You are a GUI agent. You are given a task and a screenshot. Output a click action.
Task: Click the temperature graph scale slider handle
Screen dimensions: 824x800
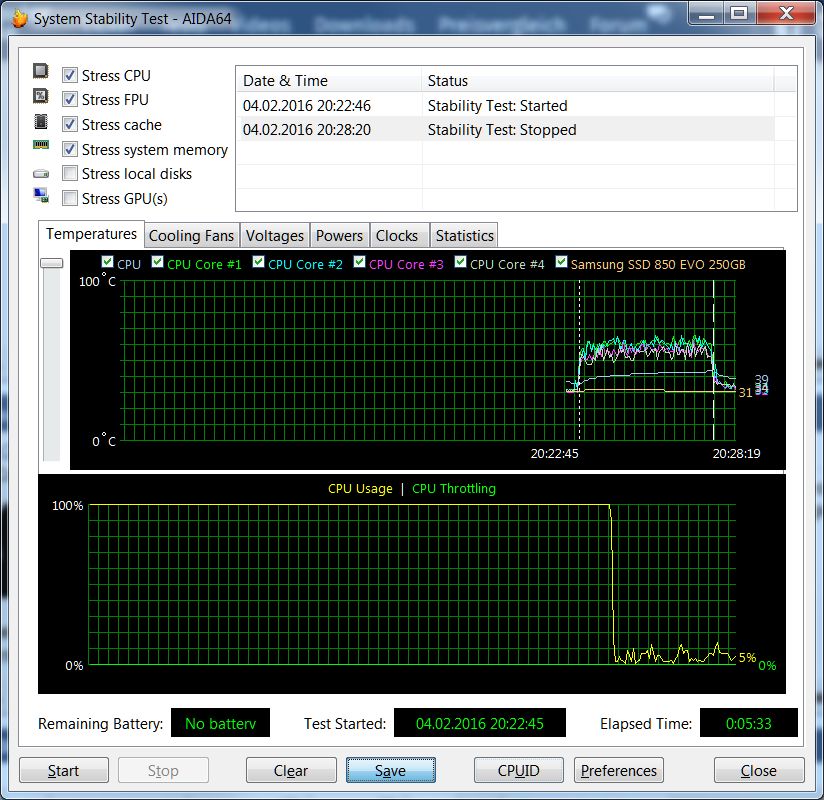52,263
